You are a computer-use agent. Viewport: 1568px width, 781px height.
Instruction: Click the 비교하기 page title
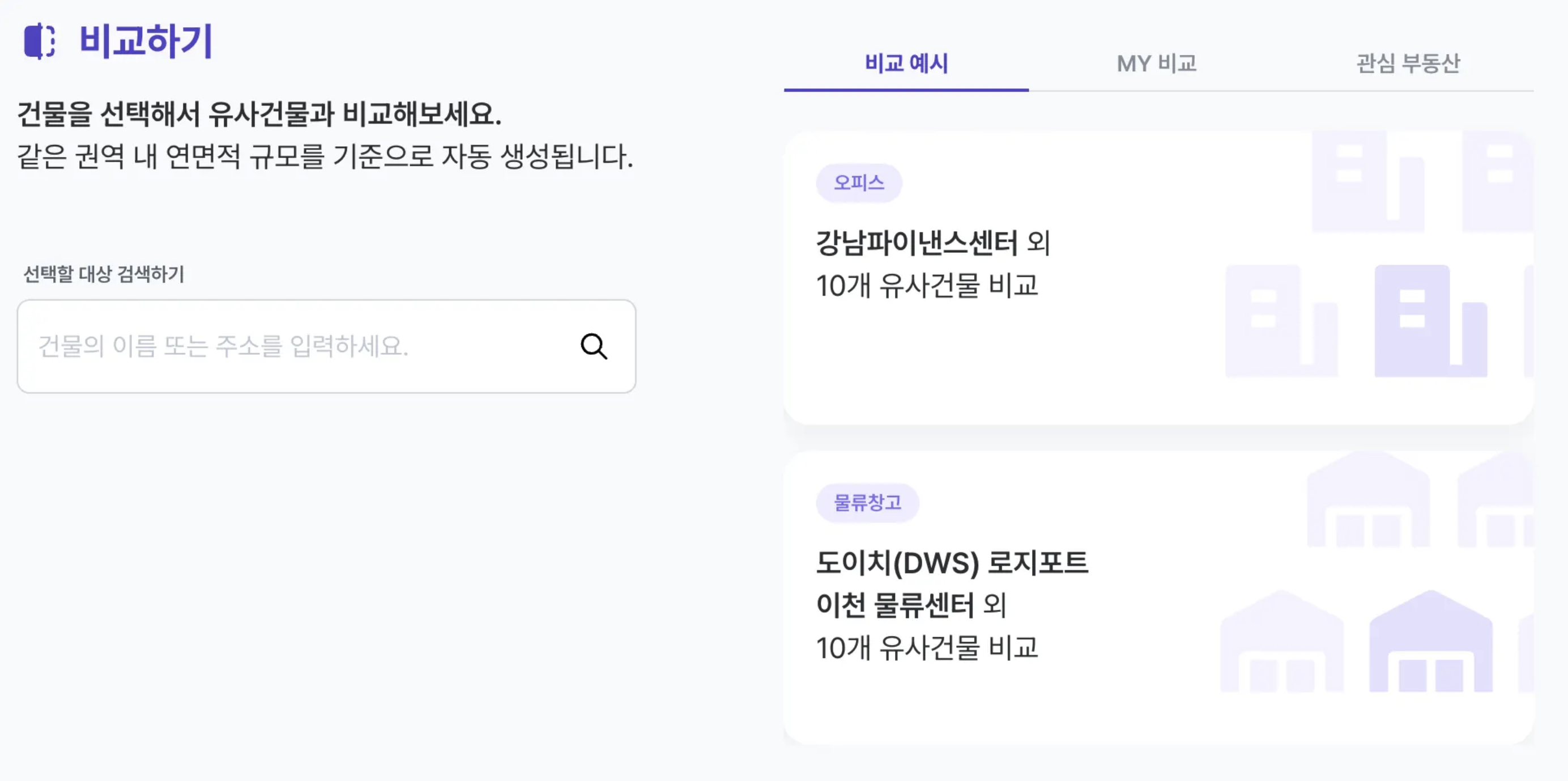146,41
